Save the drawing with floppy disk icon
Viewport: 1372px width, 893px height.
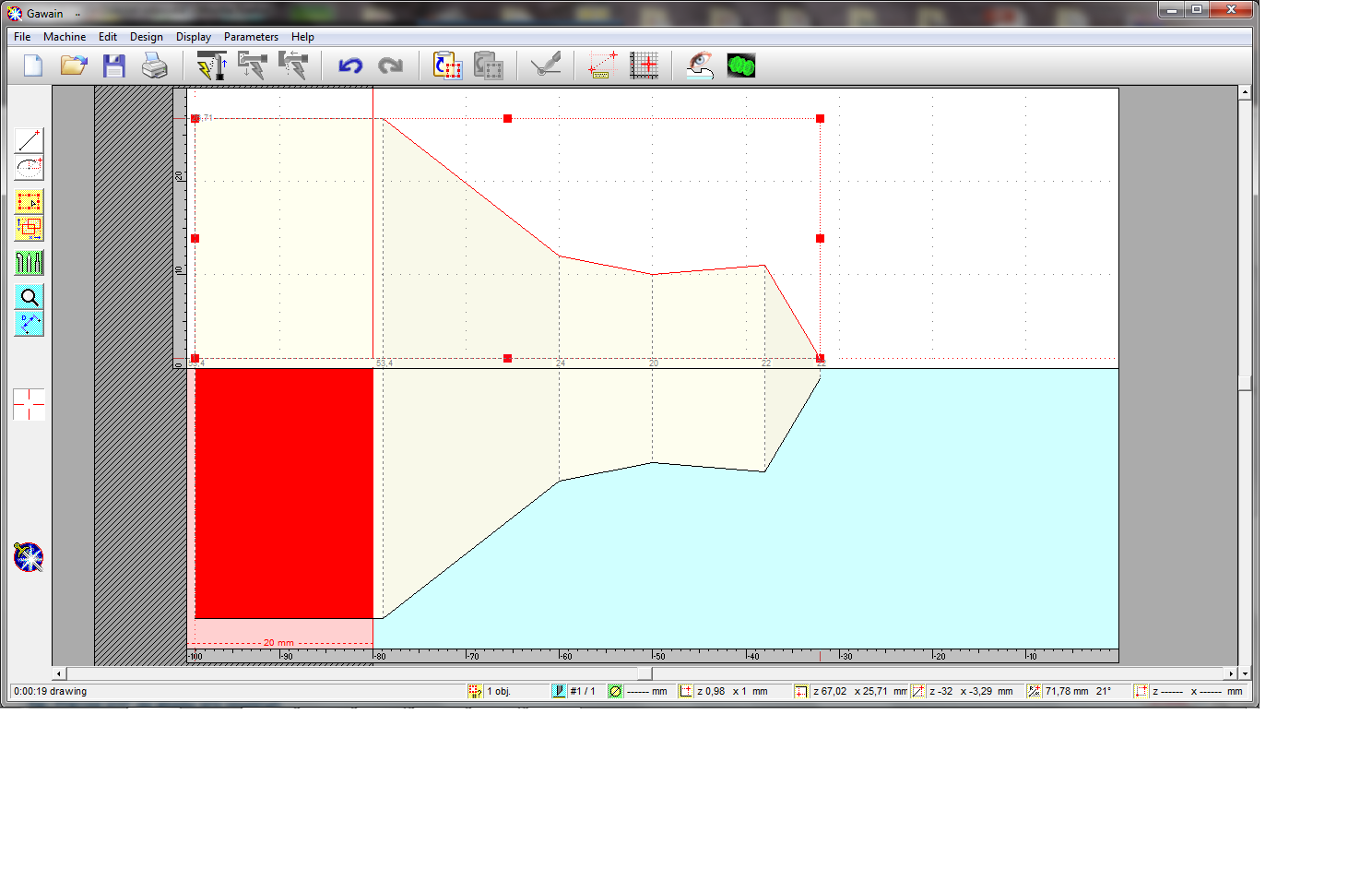113,65
